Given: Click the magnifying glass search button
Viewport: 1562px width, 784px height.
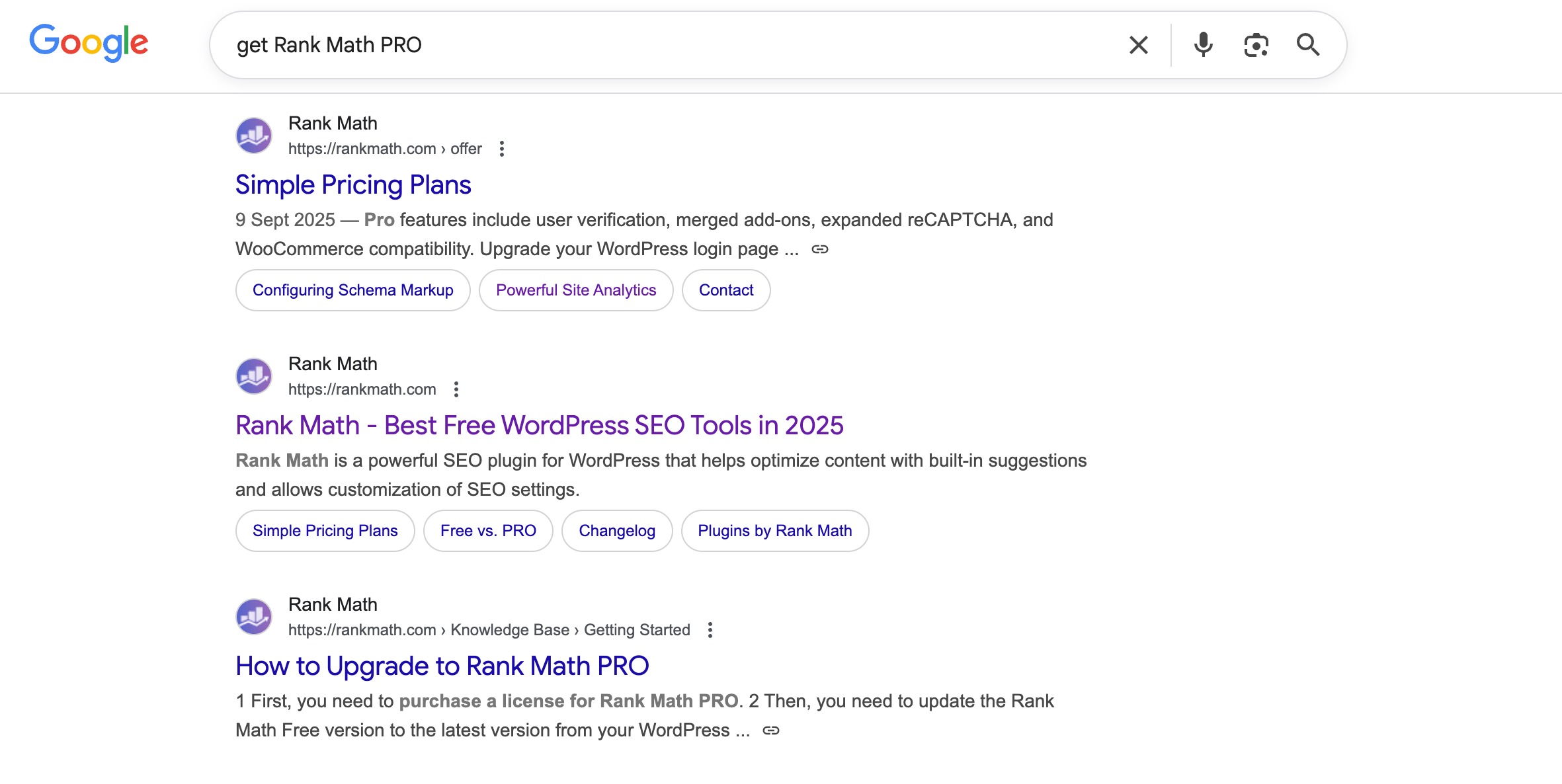Looking at the screenshot, I should [x=1307, y=45].
